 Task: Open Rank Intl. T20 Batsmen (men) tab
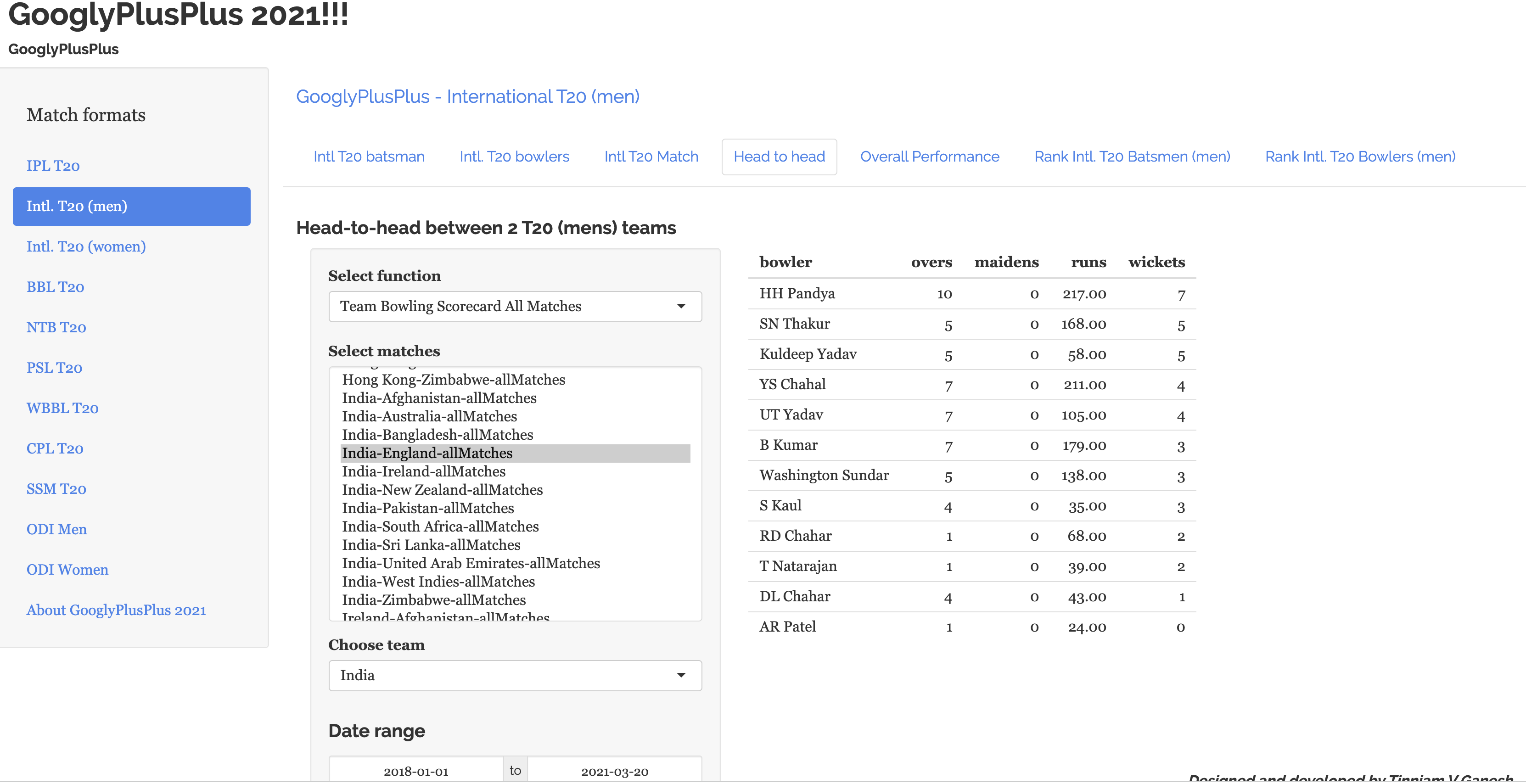(1132, 157)
